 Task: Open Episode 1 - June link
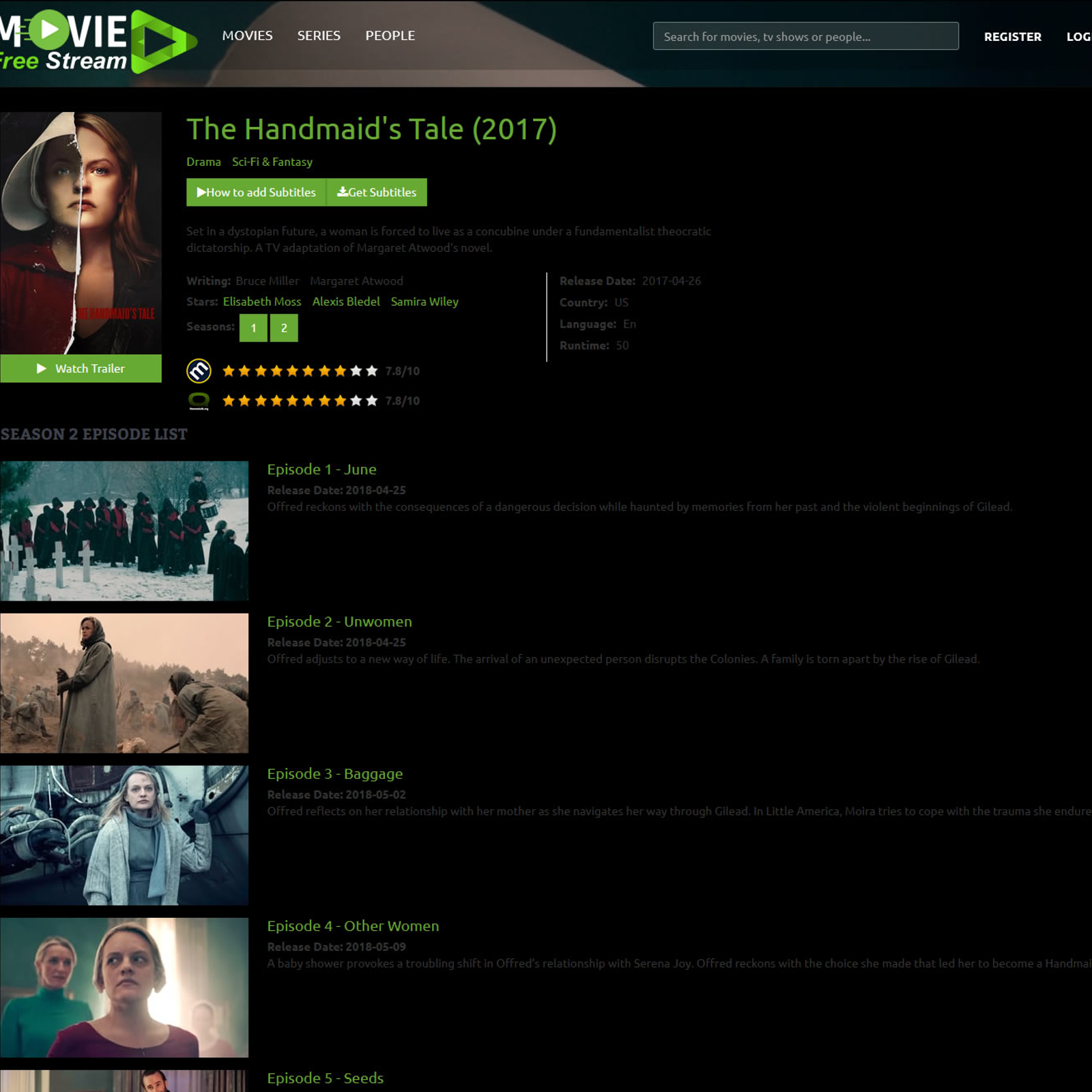tap(321, 470)
